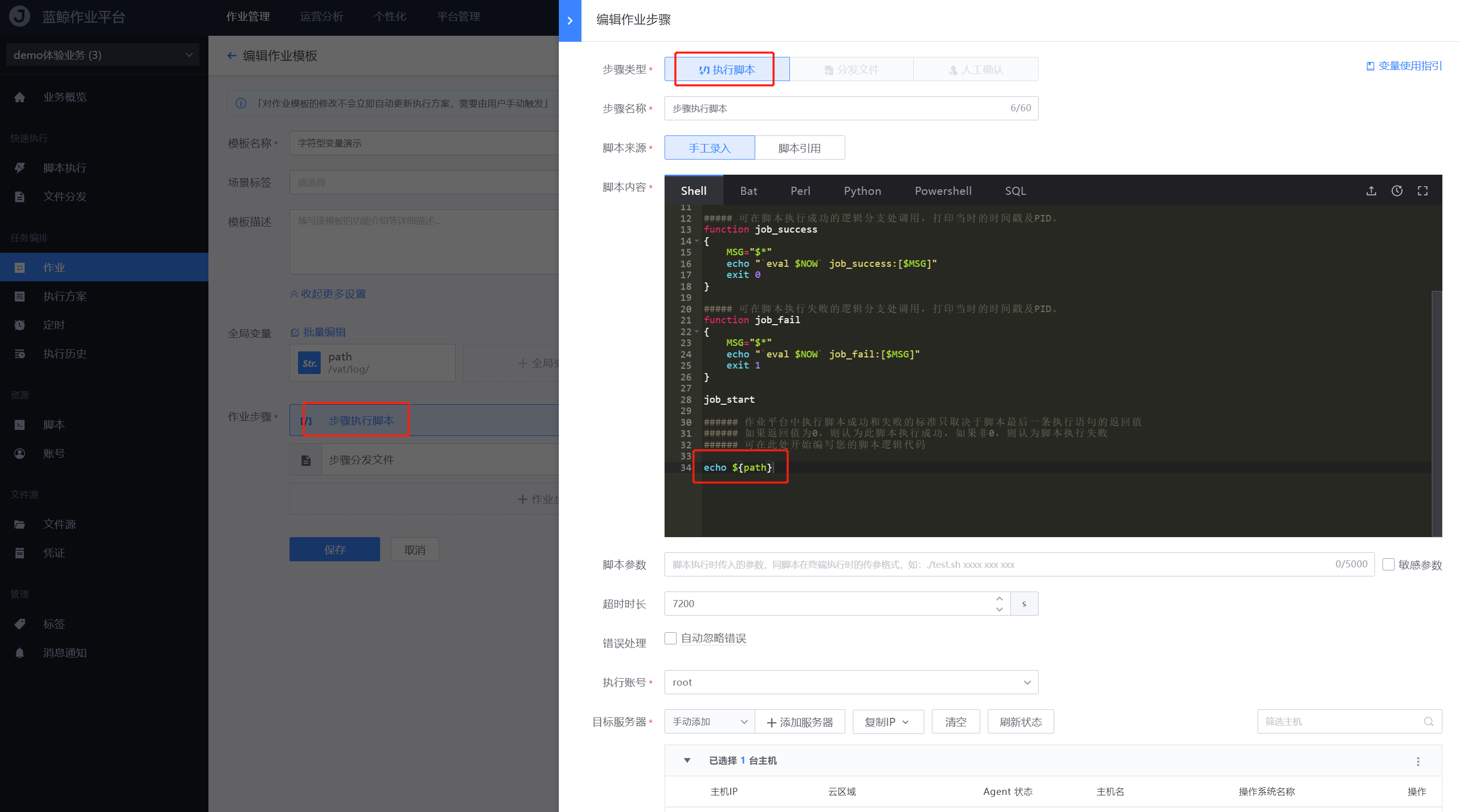The image size is (1460, 812).
Task: Click the variable usage guide icon
Action: pos(1370,66)
